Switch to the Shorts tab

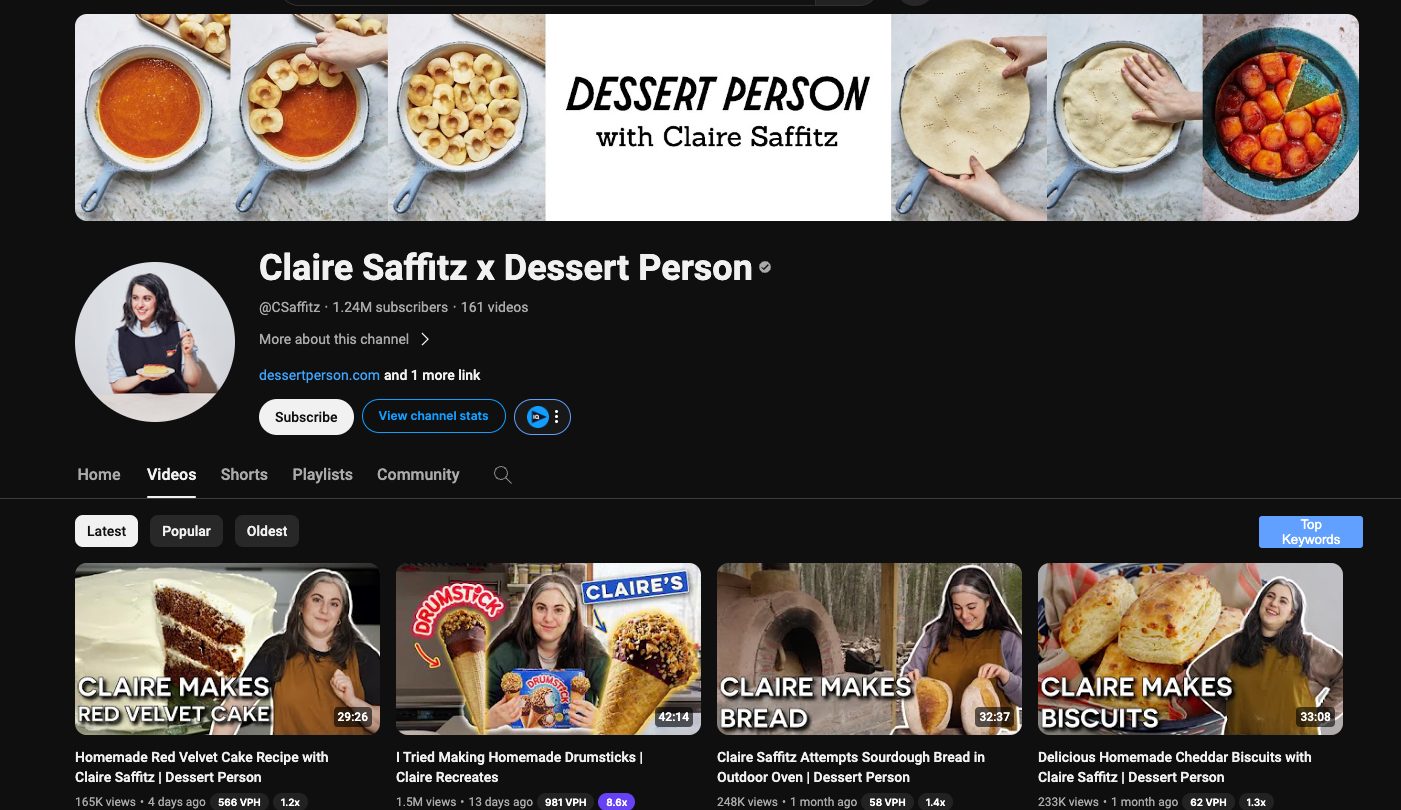tap(244, 475)
